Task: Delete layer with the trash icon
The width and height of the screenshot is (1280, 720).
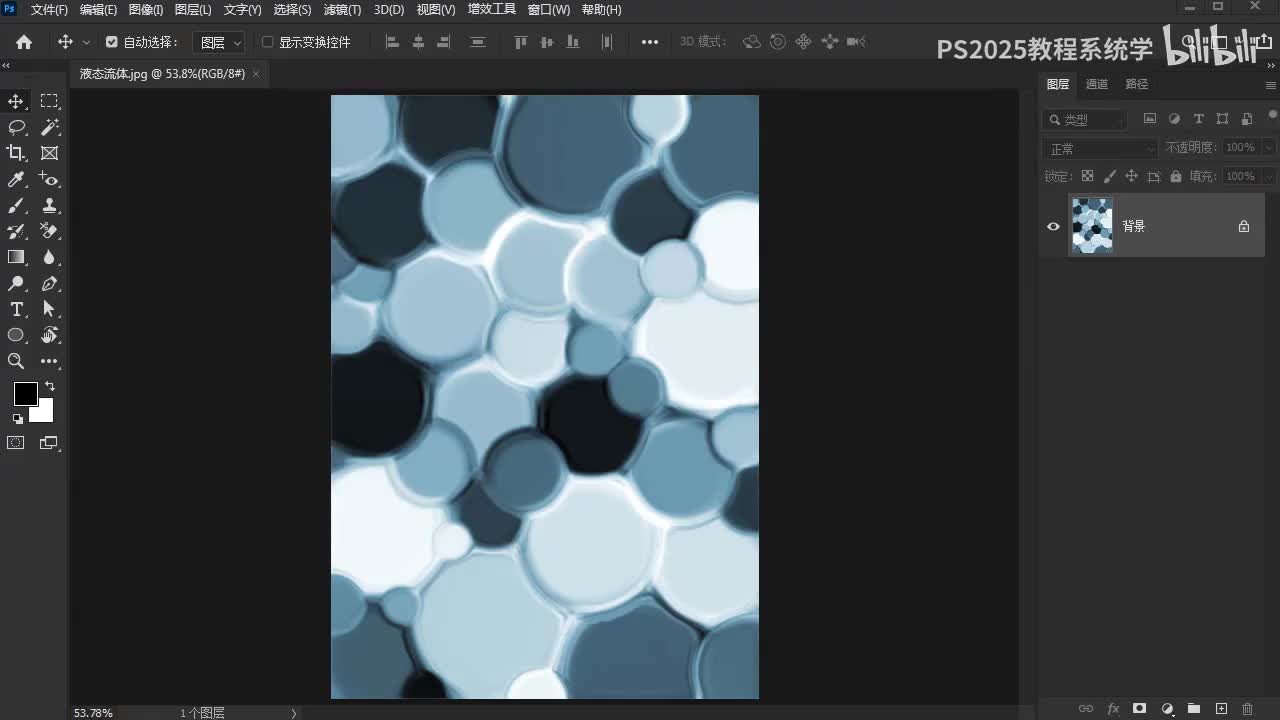Action: (1248, 709)
